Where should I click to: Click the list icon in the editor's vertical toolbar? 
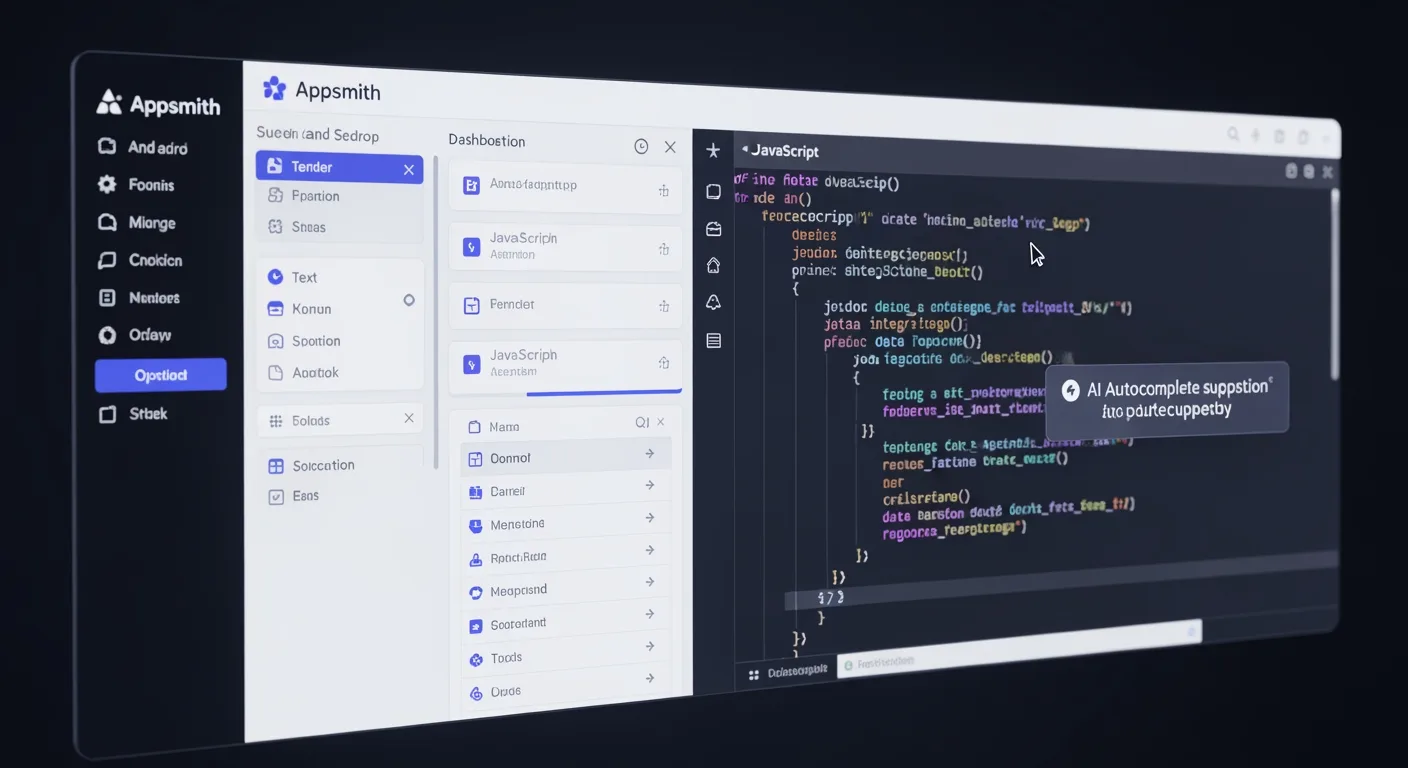(713, 340)
